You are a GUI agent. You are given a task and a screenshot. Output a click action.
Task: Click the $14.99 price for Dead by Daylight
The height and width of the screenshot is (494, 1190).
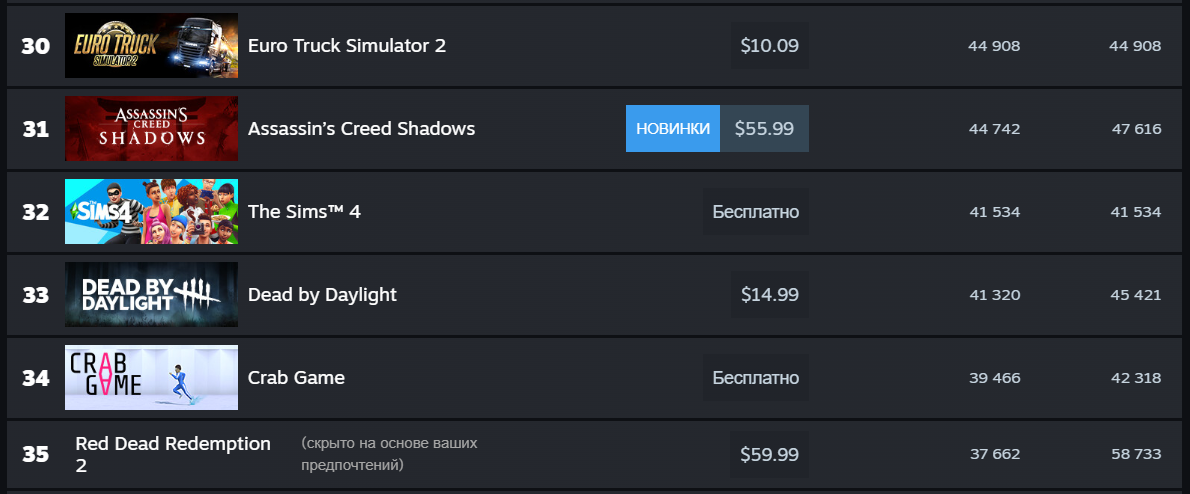[x=770, y=294]
